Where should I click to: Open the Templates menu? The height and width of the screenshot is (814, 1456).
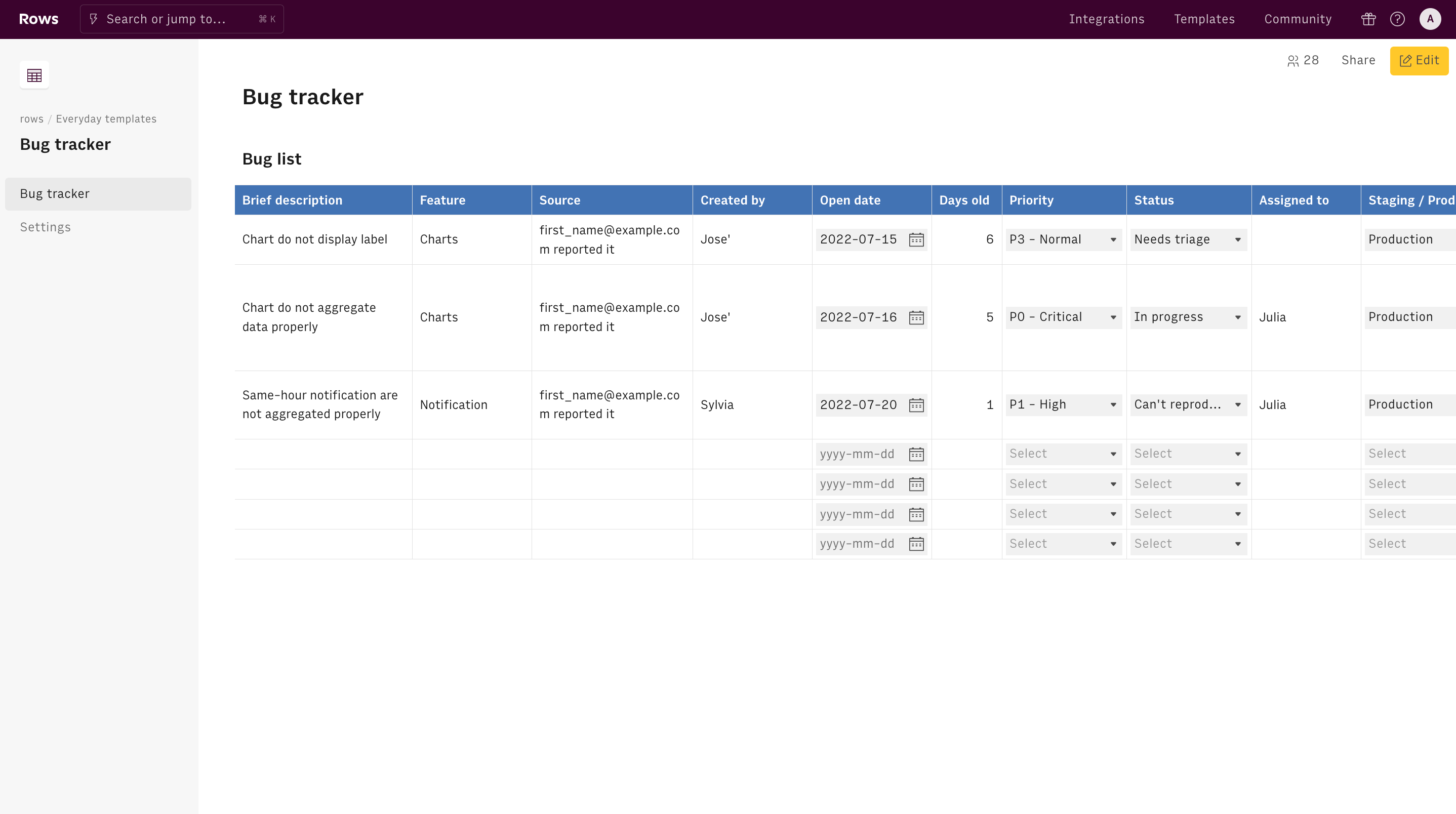pos(1204,19)
